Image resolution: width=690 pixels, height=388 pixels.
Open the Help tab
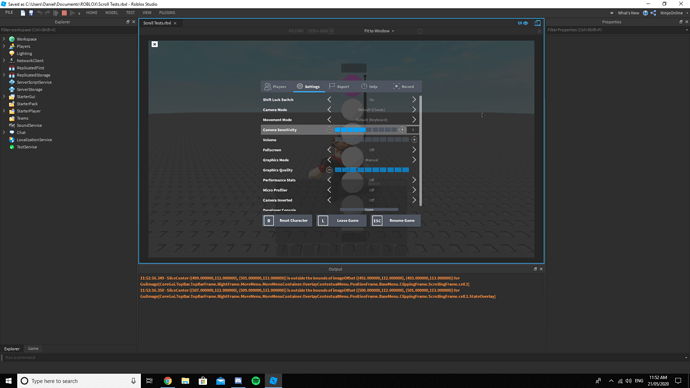[370, 87]
